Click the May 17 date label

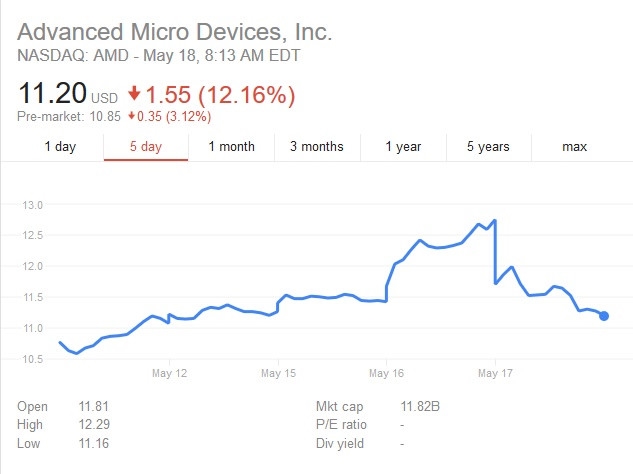(495, 373)
